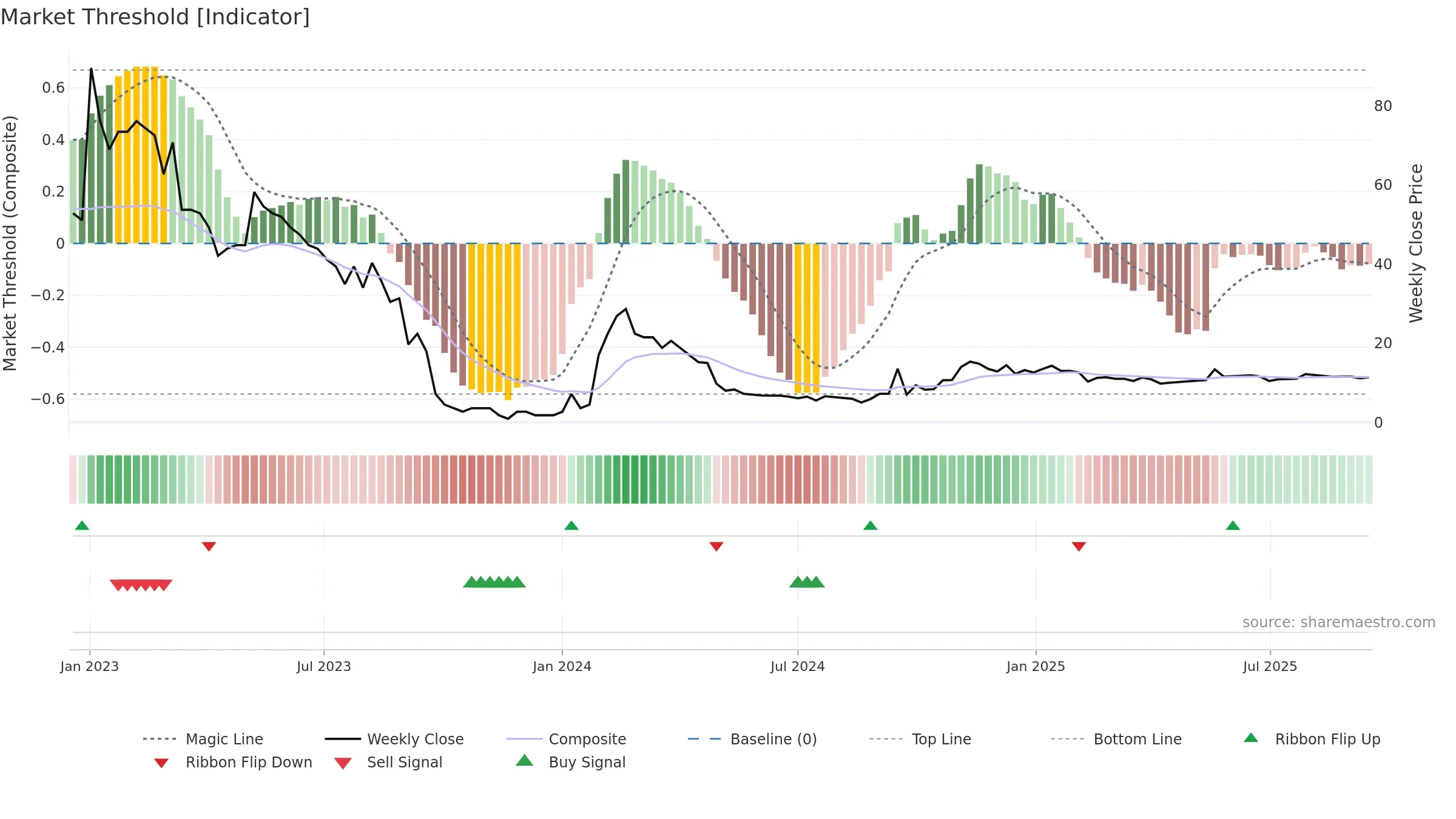The width and height of the screenshot is (1456, 819).
Task: Toggle the Buy Signal legend entry
Action: tap(570, 762)
